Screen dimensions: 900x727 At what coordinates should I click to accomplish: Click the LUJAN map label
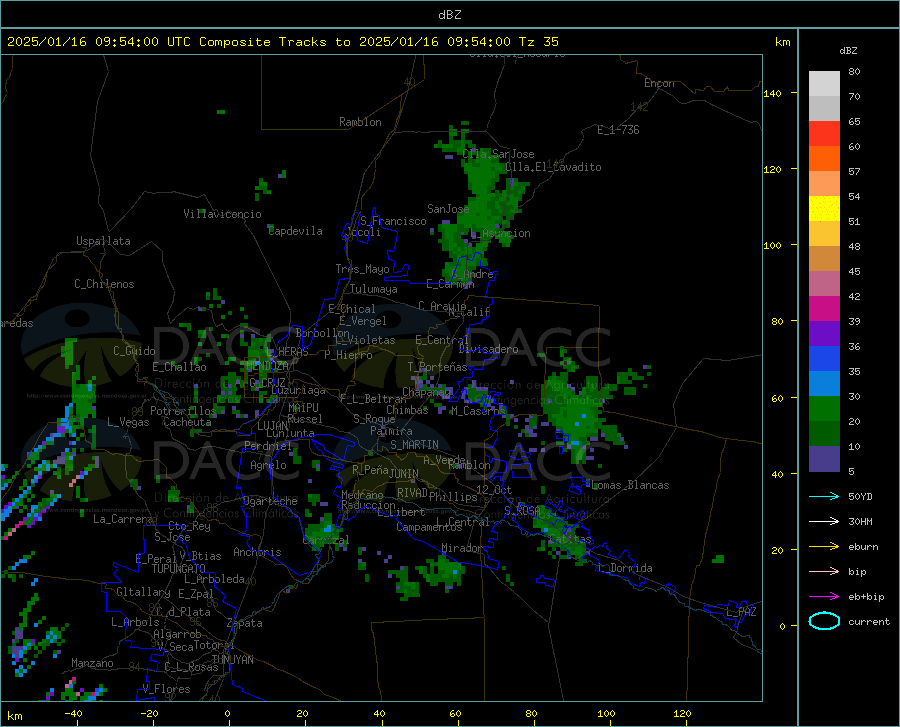coord(272,426)
